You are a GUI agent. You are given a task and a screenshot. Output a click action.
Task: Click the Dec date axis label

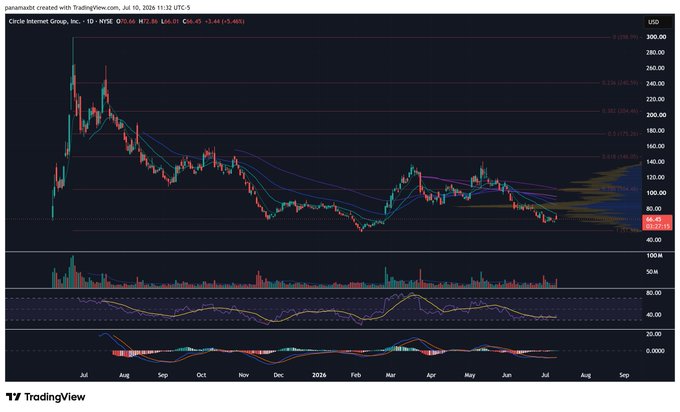278,375
